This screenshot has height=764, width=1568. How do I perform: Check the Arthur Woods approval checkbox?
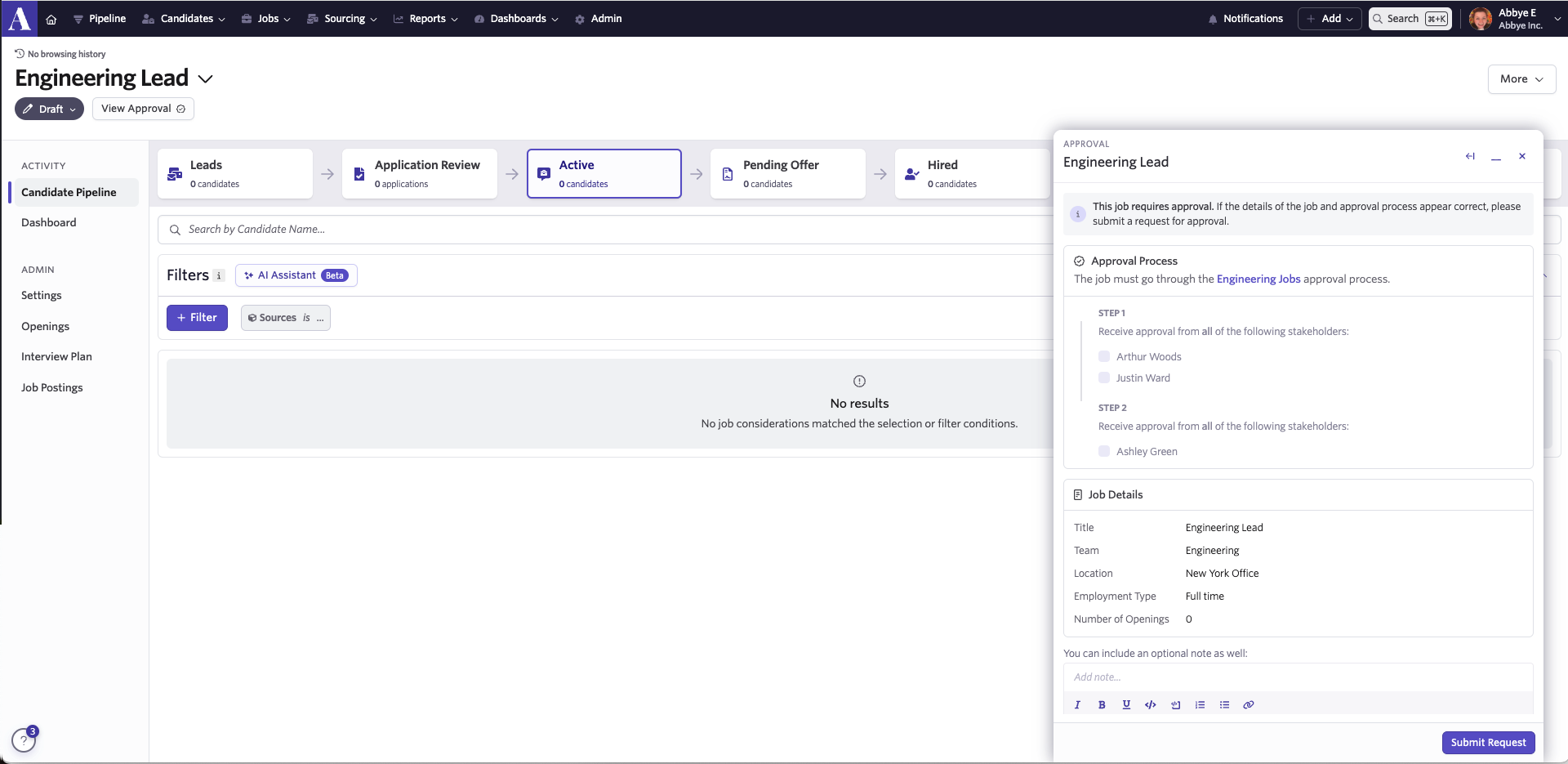coord(1104,356)
